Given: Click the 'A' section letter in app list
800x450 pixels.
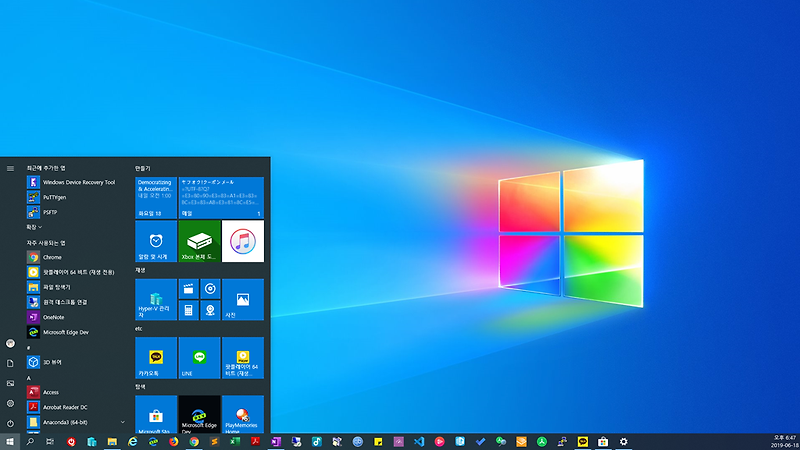Looking at the screenshot, I should (29, 378).
